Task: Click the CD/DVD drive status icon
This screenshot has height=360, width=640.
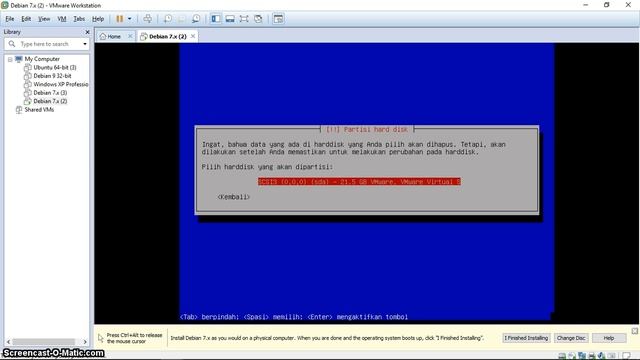Action: point(572,356)
